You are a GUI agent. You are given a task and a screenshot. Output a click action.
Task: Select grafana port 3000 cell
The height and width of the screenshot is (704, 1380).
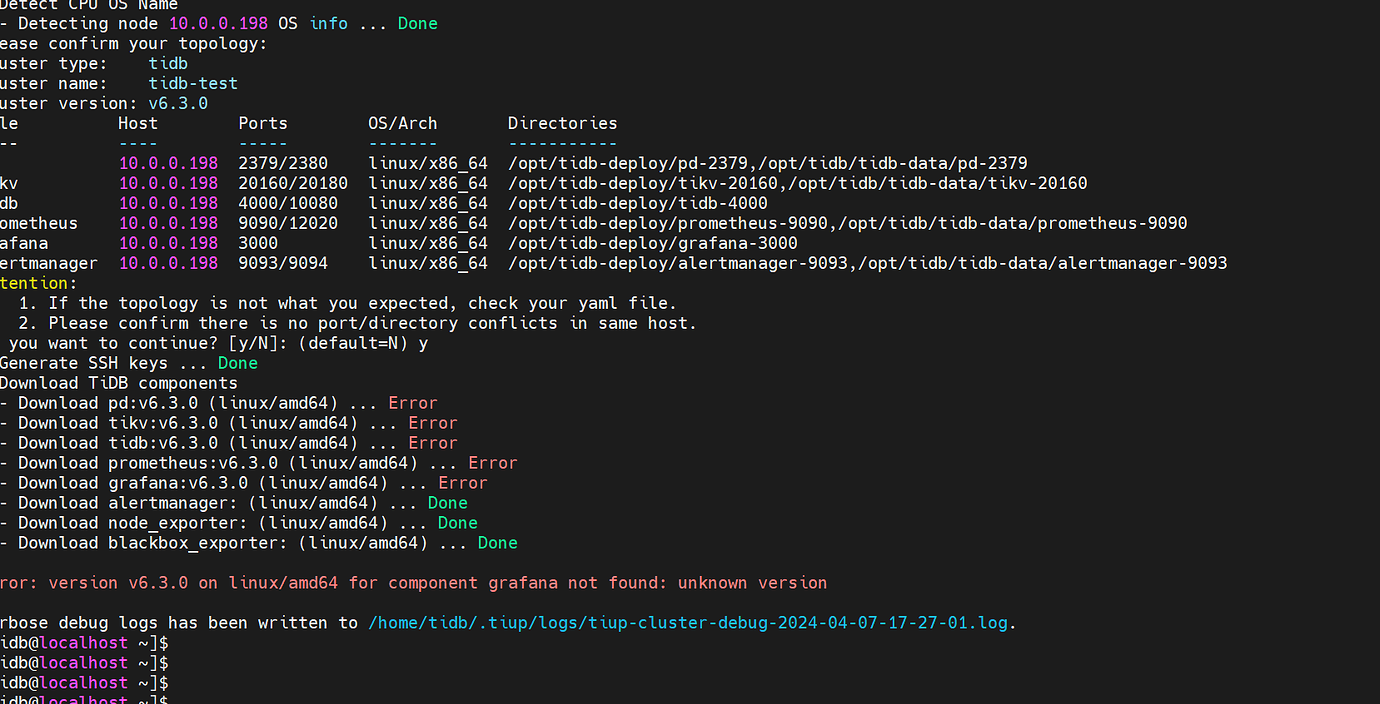coord(258,244)
